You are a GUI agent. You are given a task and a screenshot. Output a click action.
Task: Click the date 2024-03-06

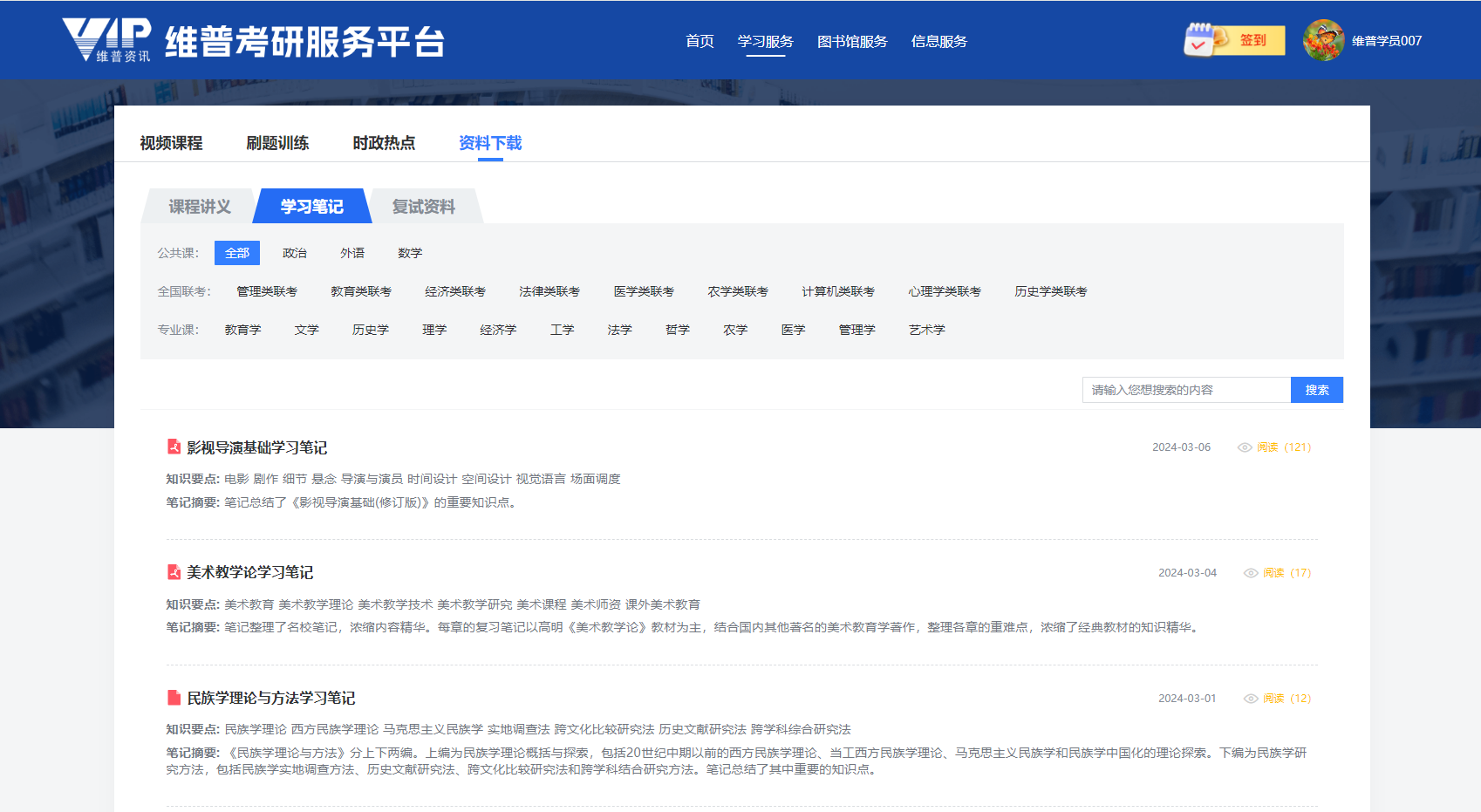pyautogui.click(x=1182, y=447)
